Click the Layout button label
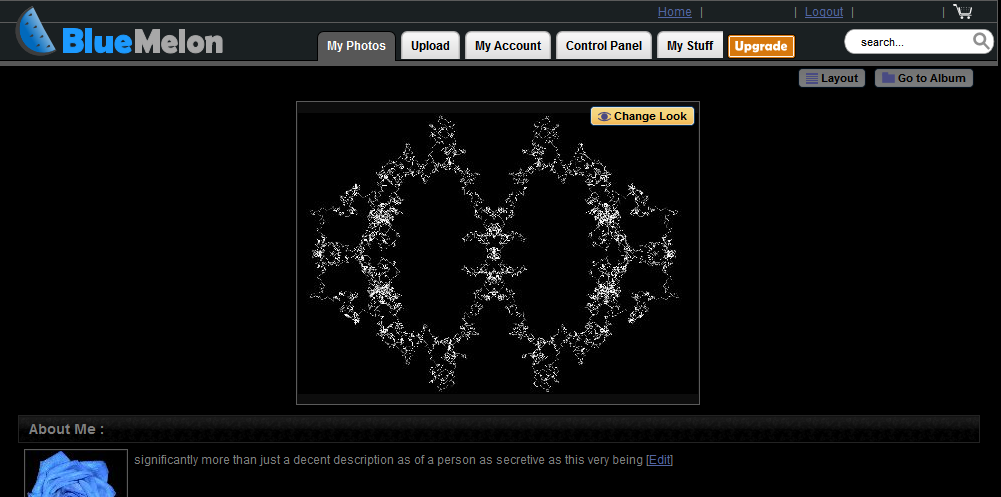This screenshot has height=497, width=1001. (x=839, y=78)
